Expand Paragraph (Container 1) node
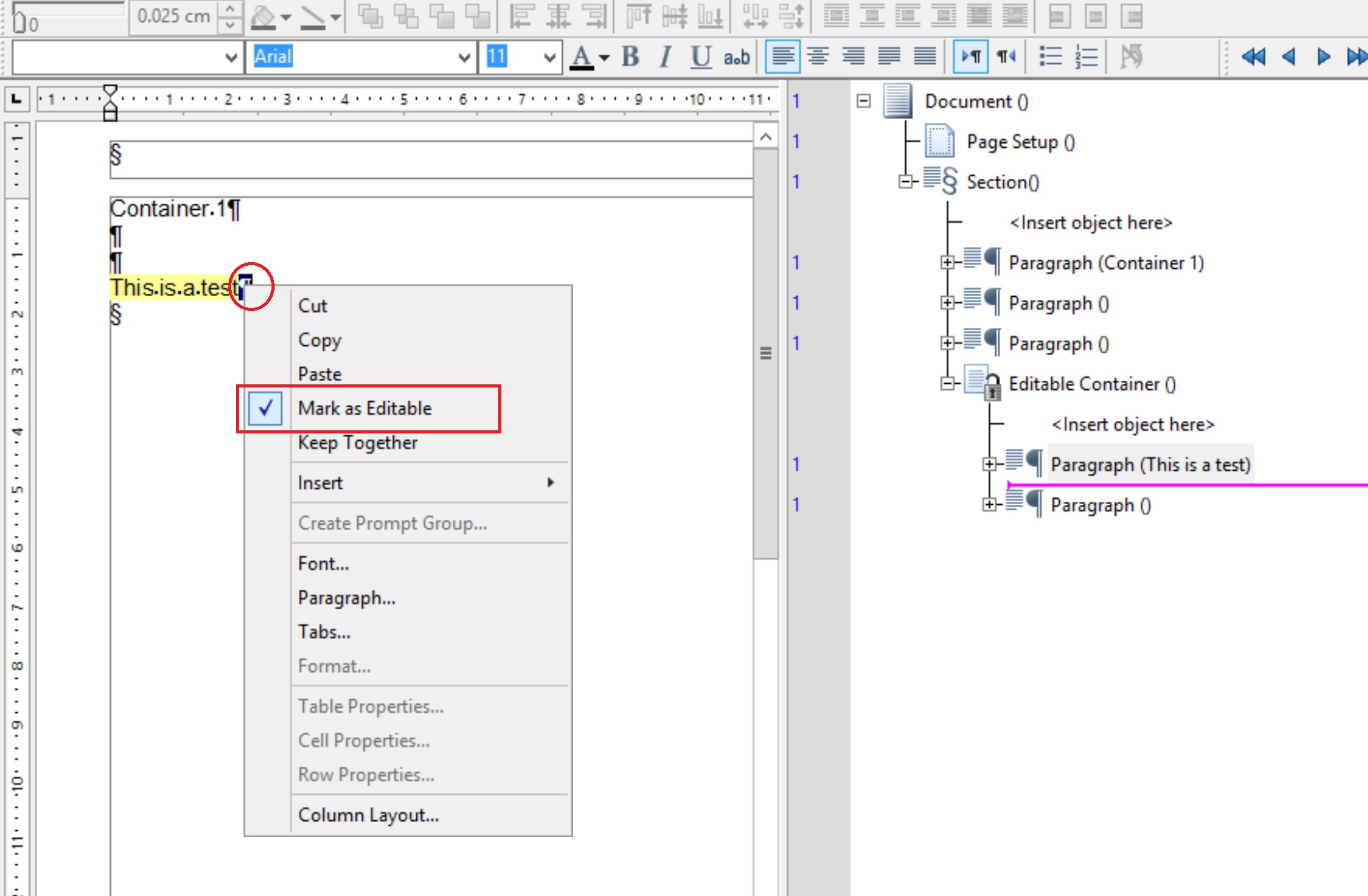The height and width of the screenshot is (896, 1368). [x=947, y=263]
